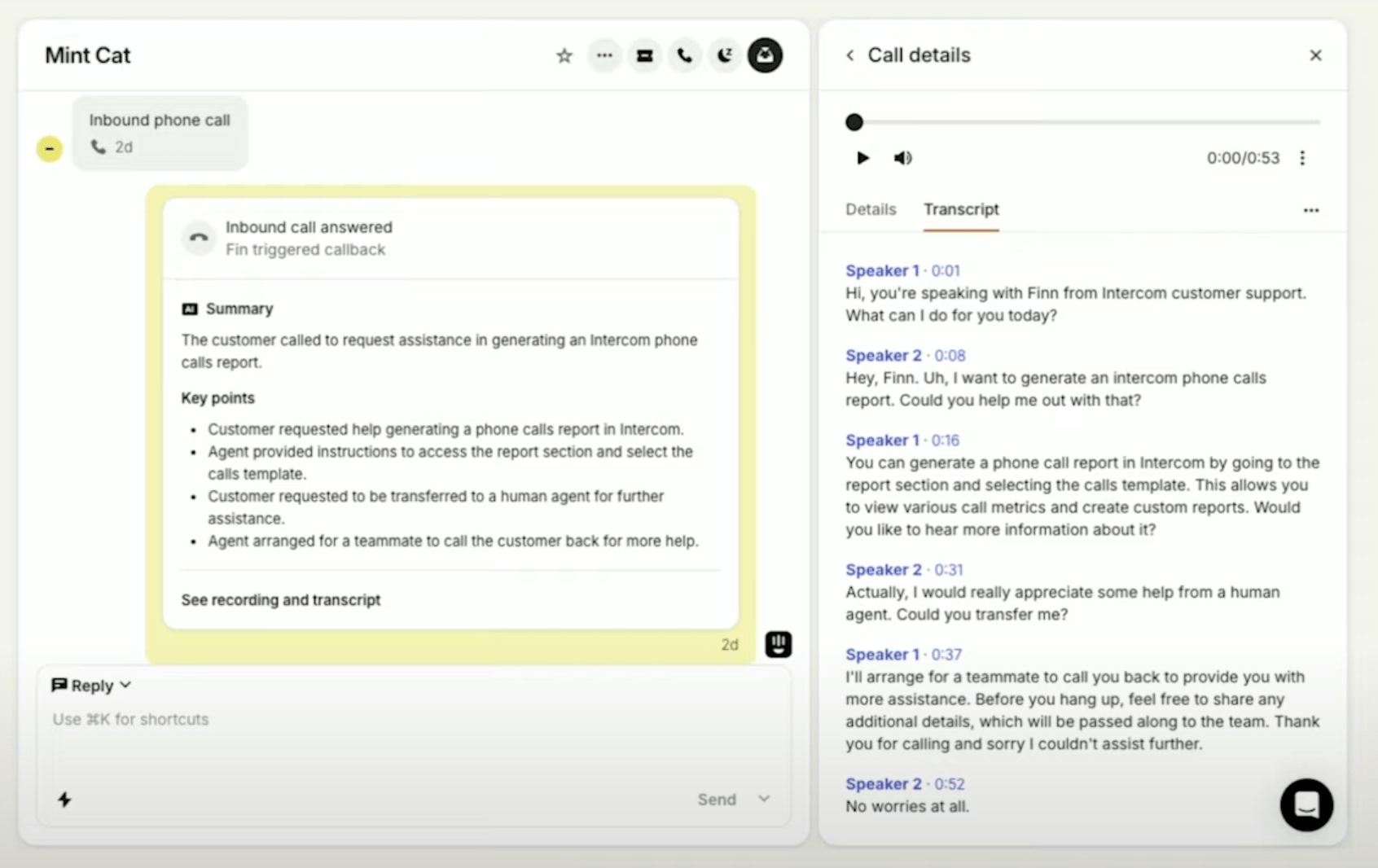Mute the call recording volume

(902, 158)
